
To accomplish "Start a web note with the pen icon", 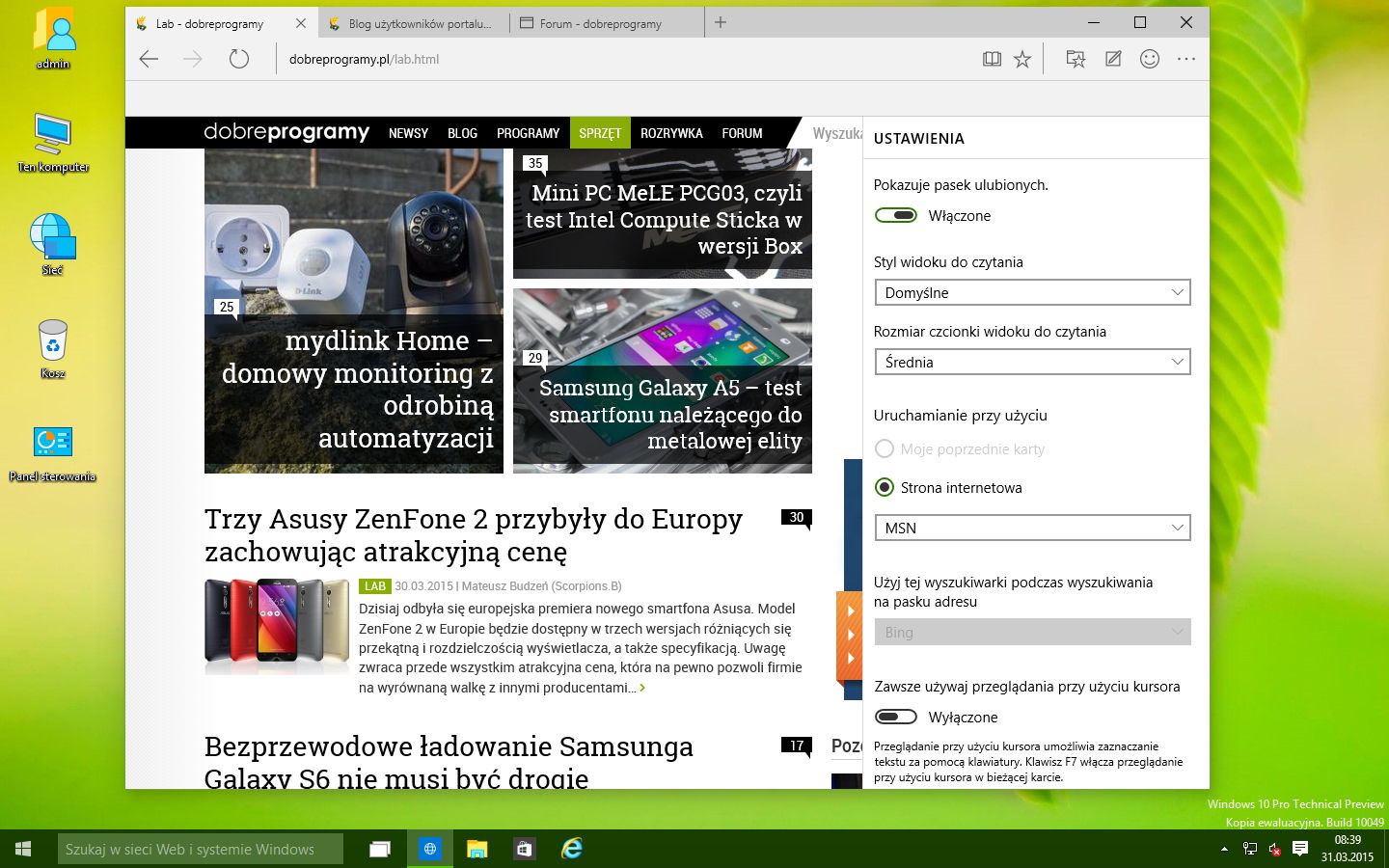I will [x=1113, y=59].
